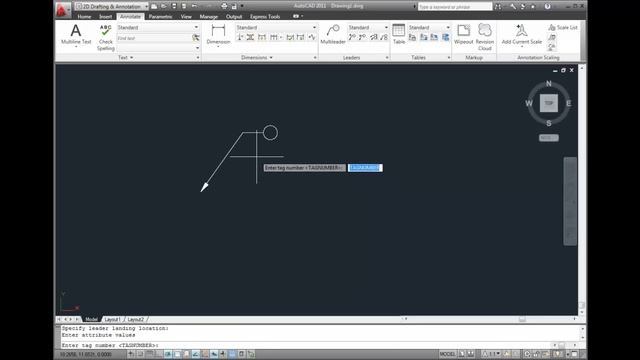The width and height of the screenshot is (640, 360).
Task: Open the Layout1 drawing tab
Action: click(x=112, y=319)
